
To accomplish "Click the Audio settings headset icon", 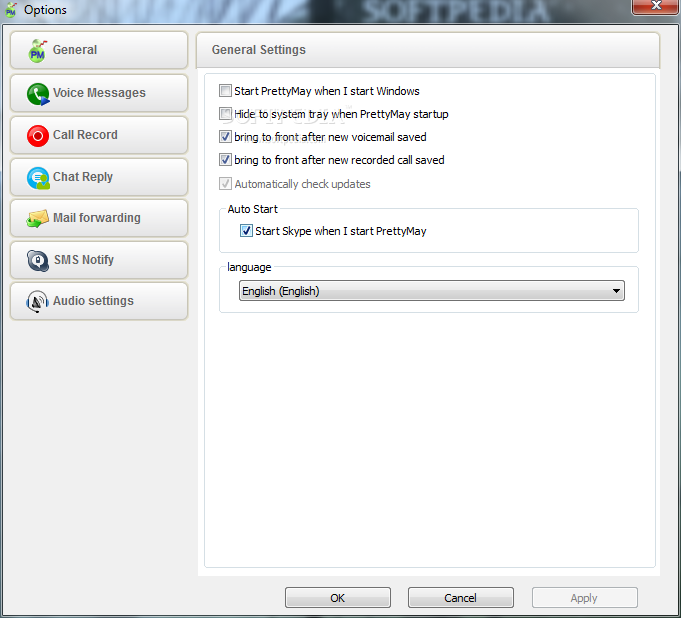I will point(37,301).
